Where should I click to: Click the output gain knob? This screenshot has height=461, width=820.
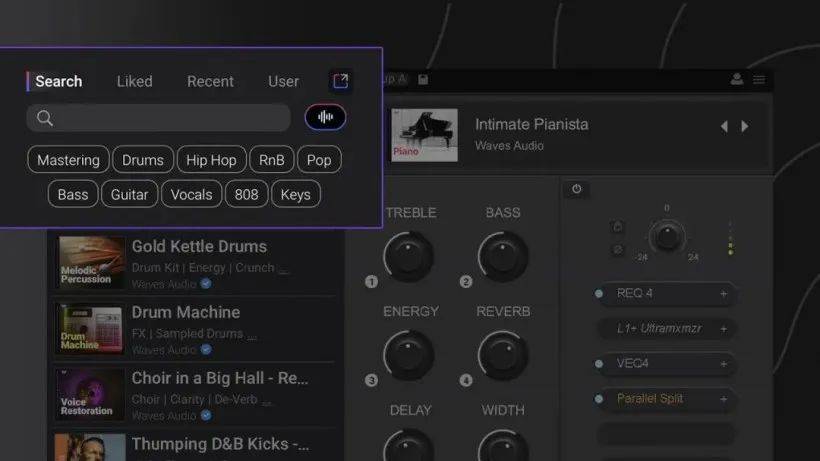667,237
